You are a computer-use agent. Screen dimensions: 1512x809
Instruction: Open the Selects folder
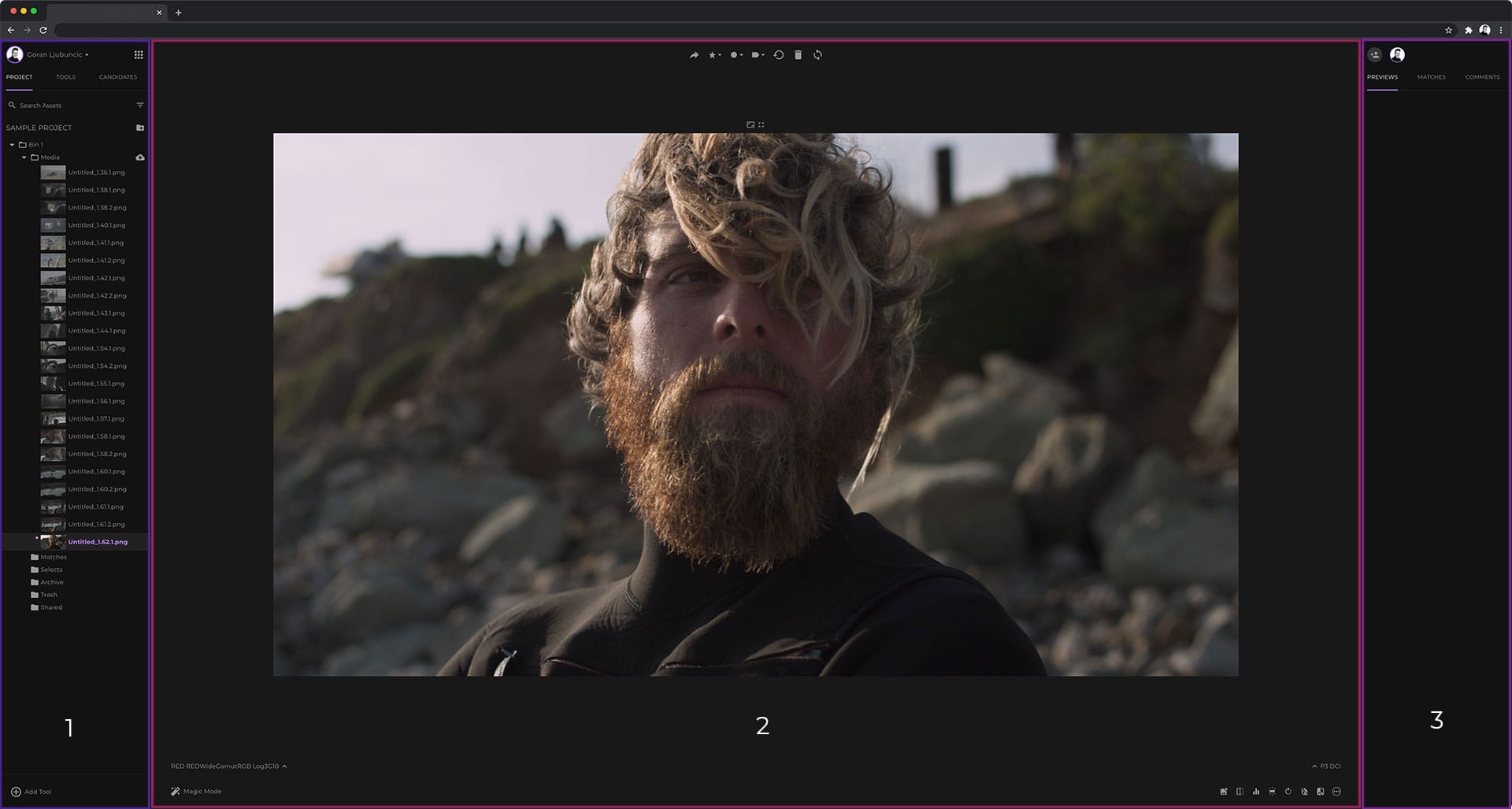[46, 570]
